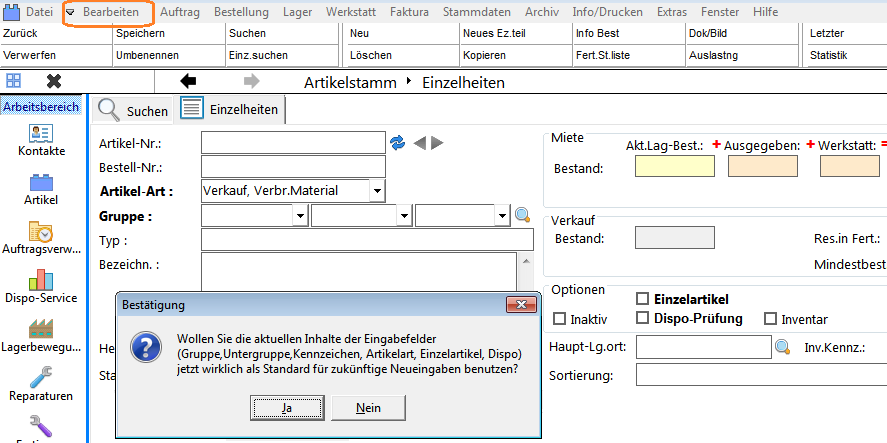Click the Dok/Bild toolbar button
This screenshot has width=887, height=443.
[x=742, y=33]
